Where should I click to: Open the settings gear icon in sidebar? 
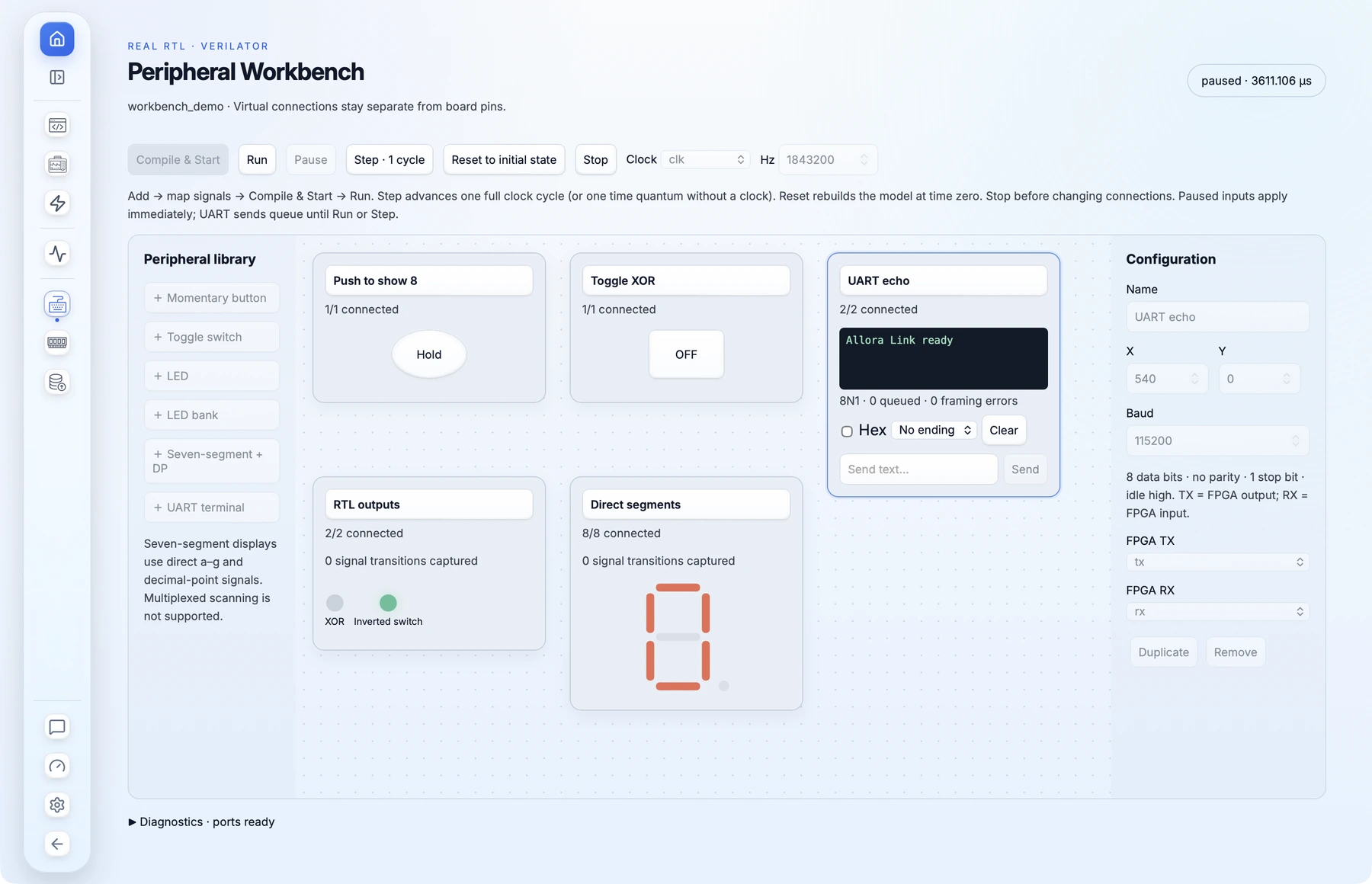tap(57, 805)
